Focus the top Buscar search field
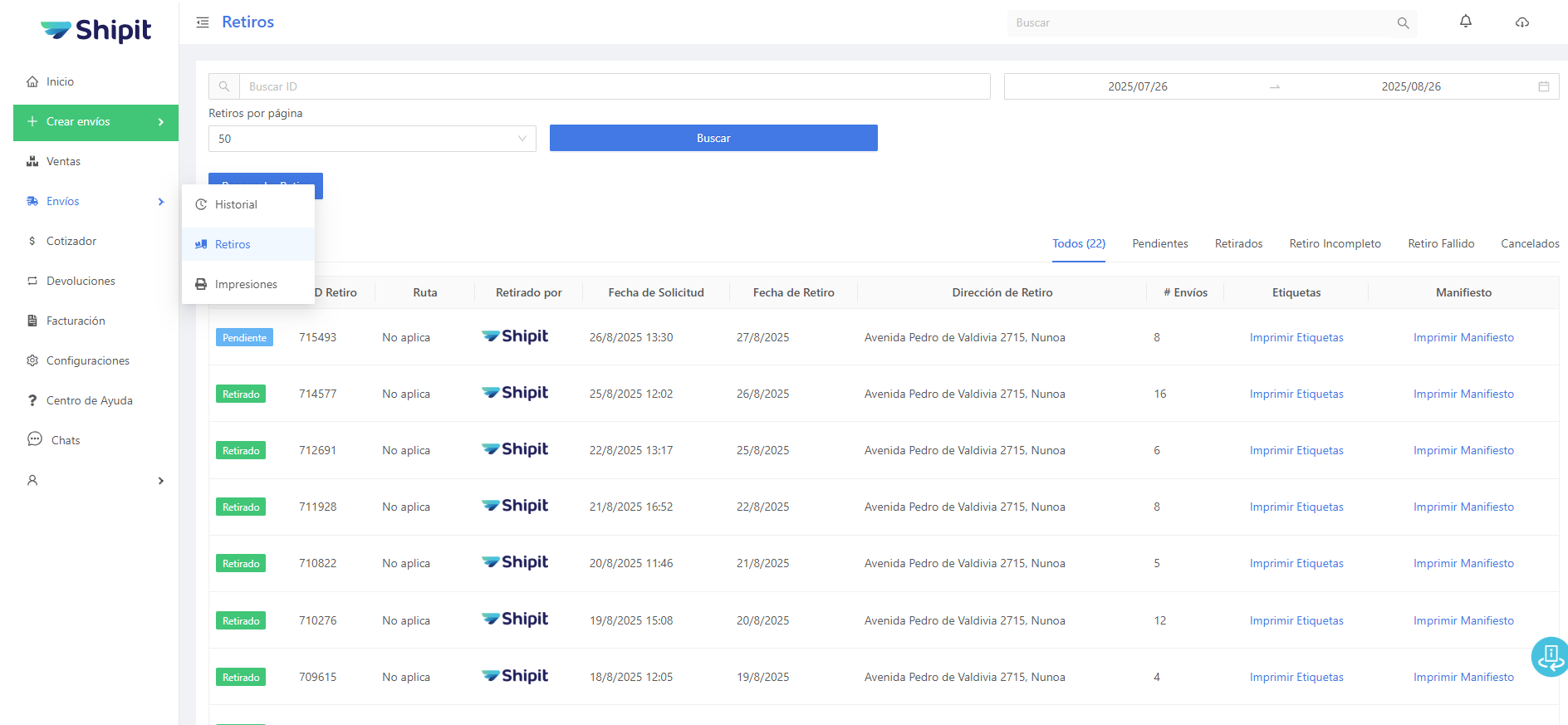 coord(1200,23)
